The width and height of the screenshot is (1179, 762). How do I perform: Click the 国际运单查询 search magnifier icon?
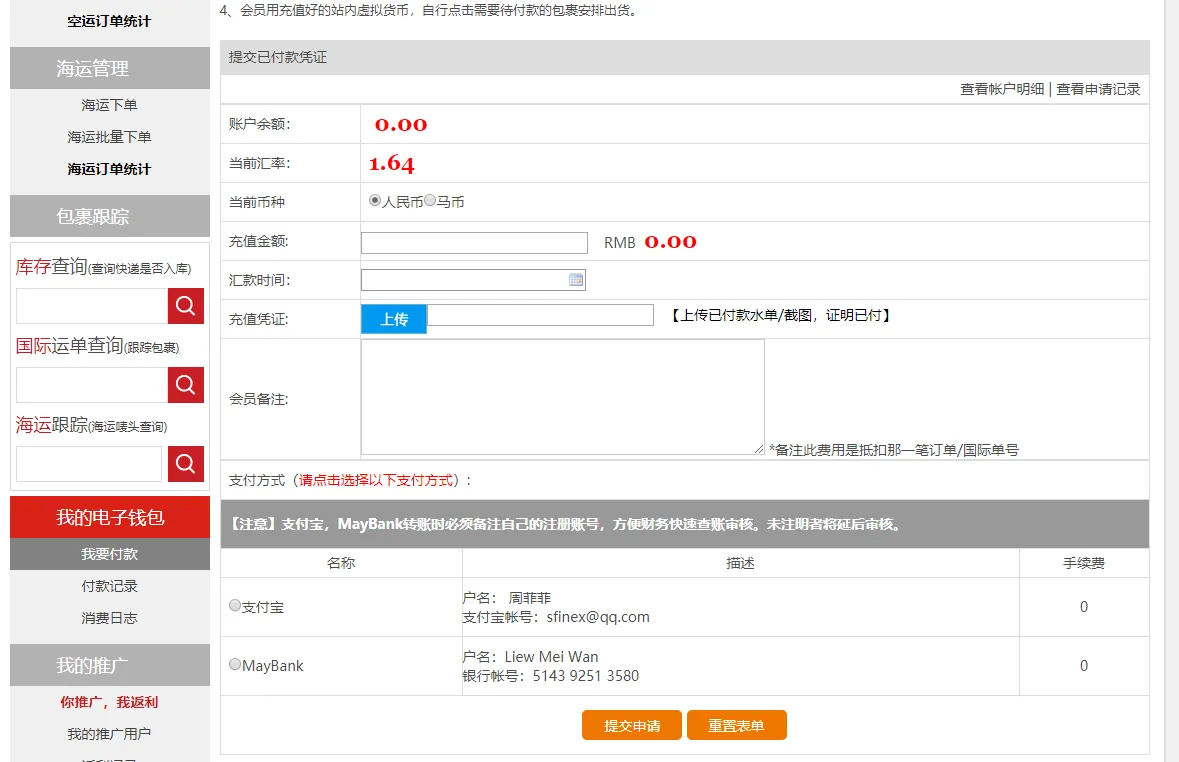pyautogui.click(x=185, y=384)
